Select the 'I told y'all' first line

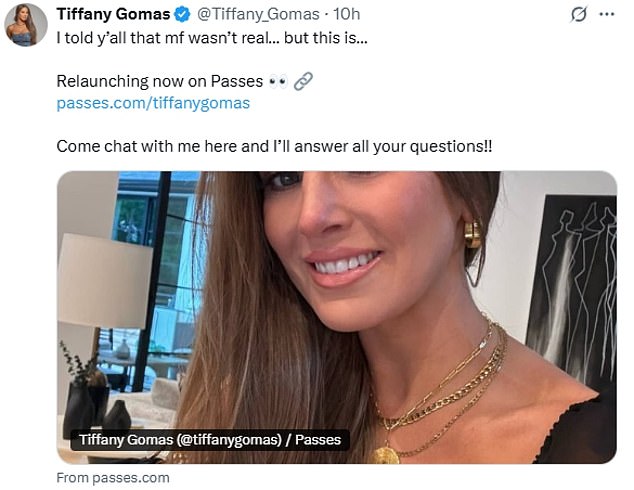pyautogui.click(x=212, y=38)
